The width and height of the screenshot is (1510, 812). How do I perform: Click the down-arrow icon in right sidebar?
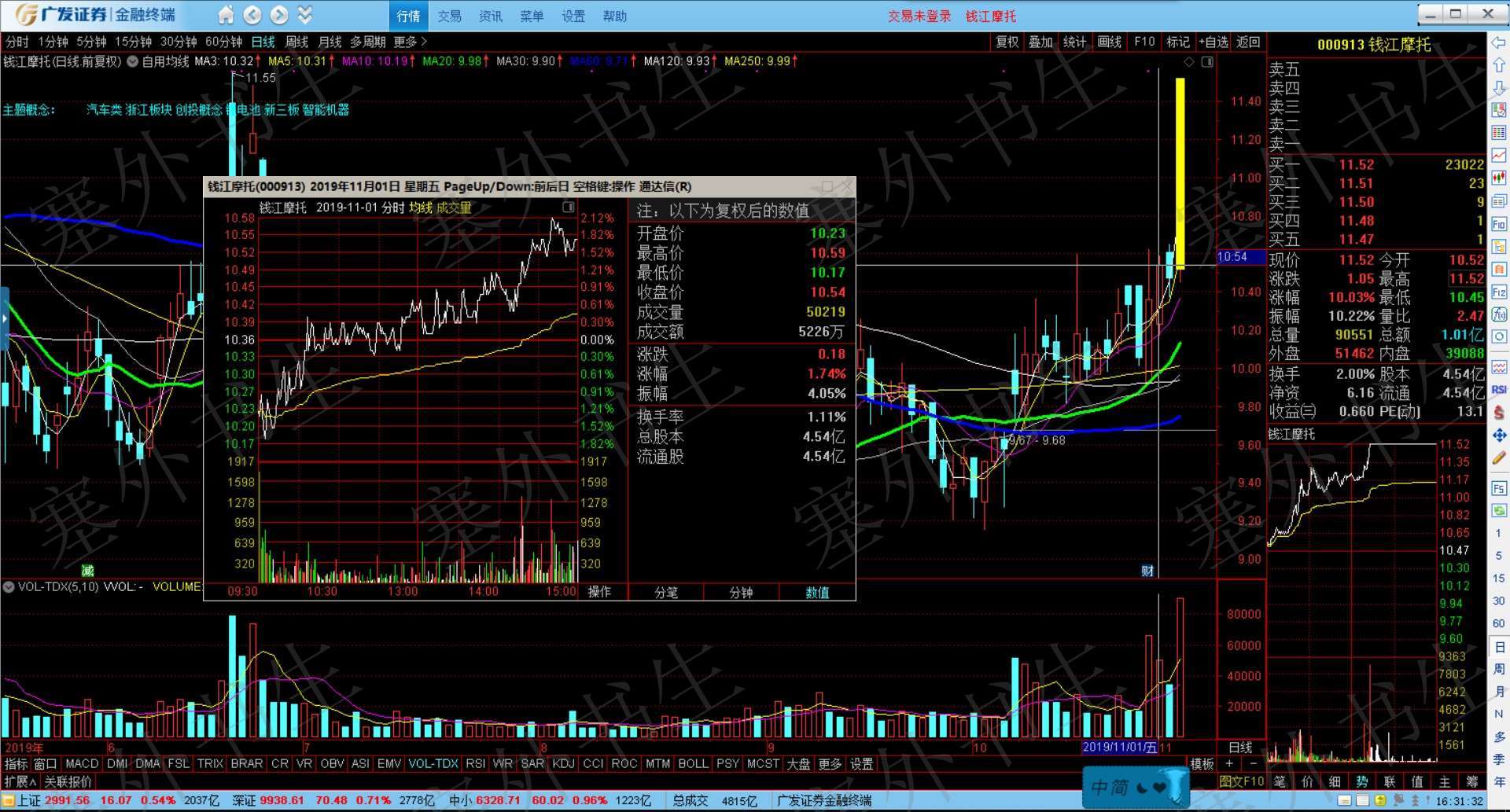pos(1499,88)
